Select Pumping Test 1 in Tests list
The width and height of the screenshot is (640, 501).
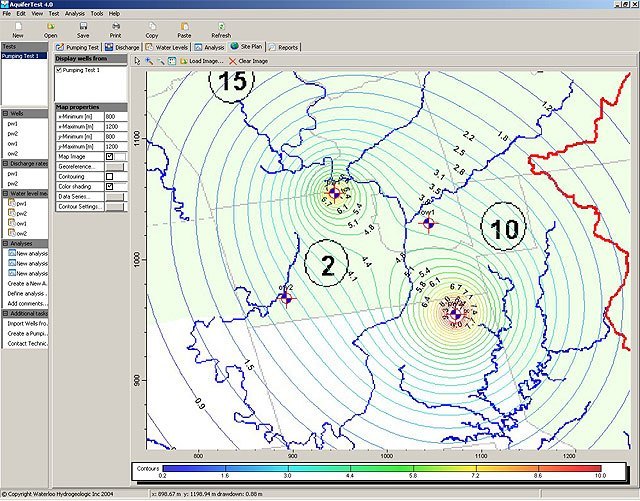click(24, 56)
